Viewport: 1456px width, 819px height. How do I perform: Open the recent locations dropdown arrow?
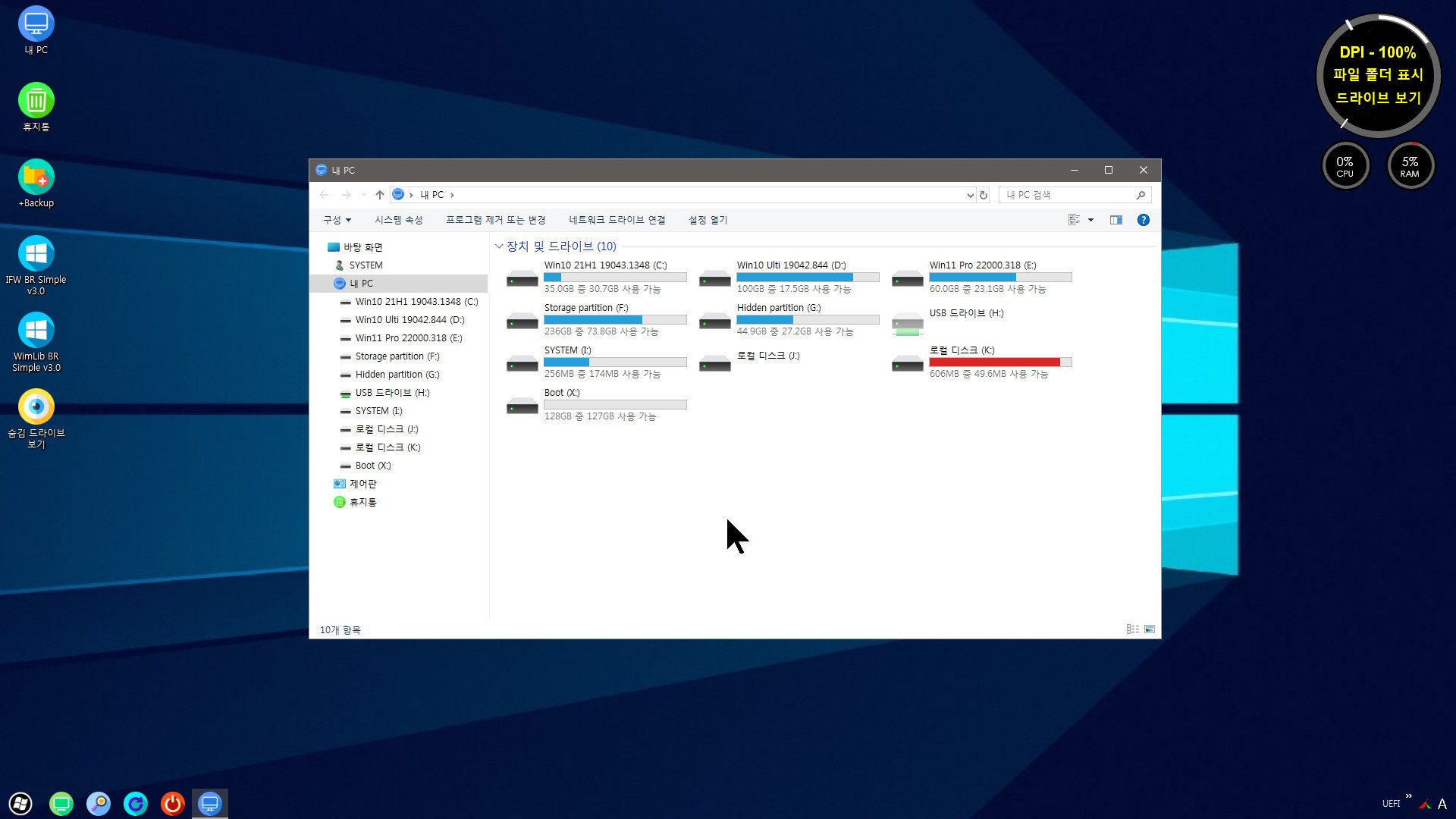(x=364, y=195)
